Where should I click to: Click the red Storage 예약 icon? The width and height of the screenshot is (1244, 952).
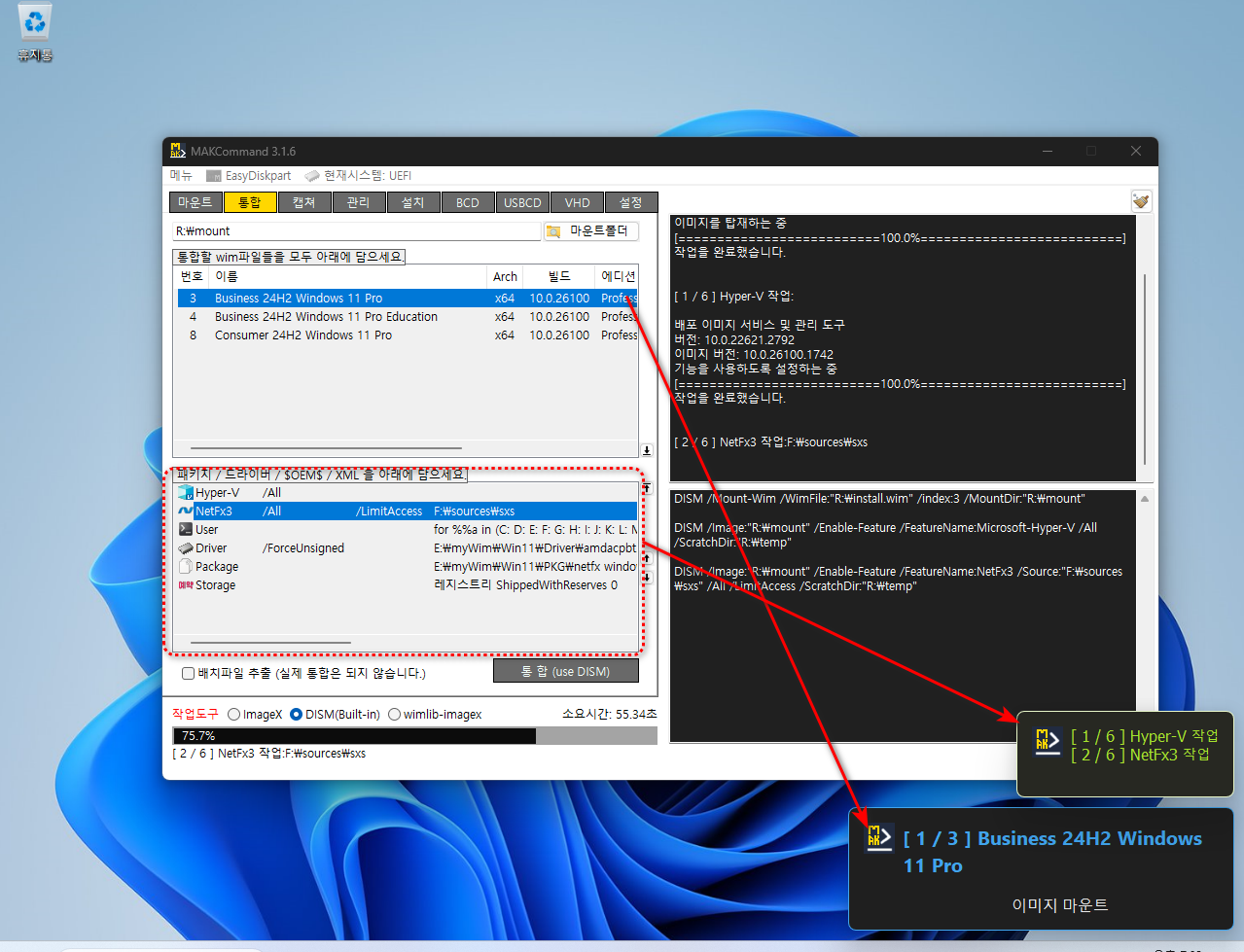click(x=185, y=585)
